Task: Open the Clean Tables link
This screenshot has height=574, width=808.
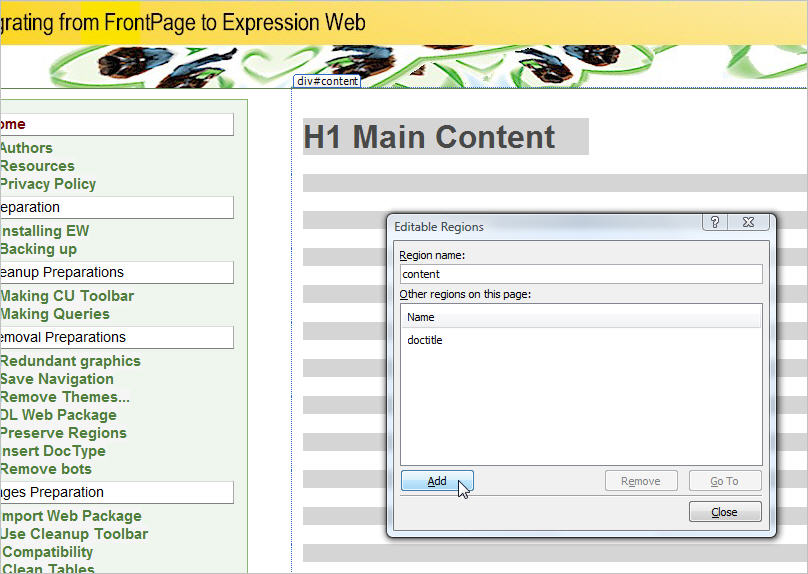Action: [47, 569]
